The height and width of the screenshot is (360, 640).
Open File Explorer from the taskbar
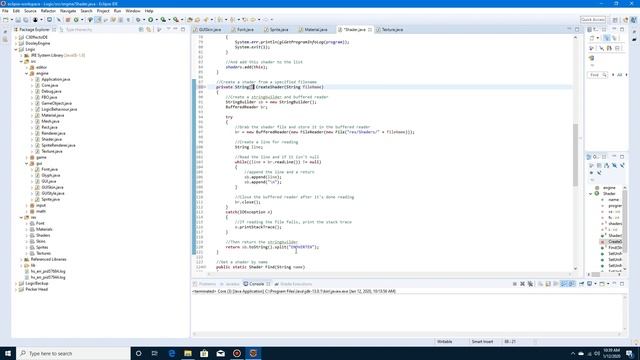click(188, 353)
